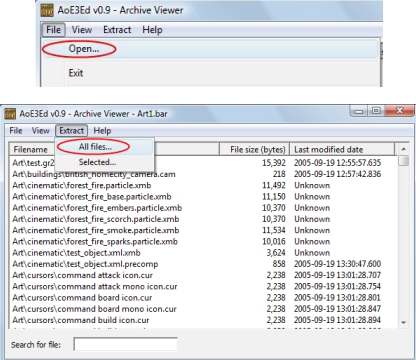The width and height of the screenshot is (416, 360).
Task: Open Help menu in Art1.bar window
Action: 102,131
